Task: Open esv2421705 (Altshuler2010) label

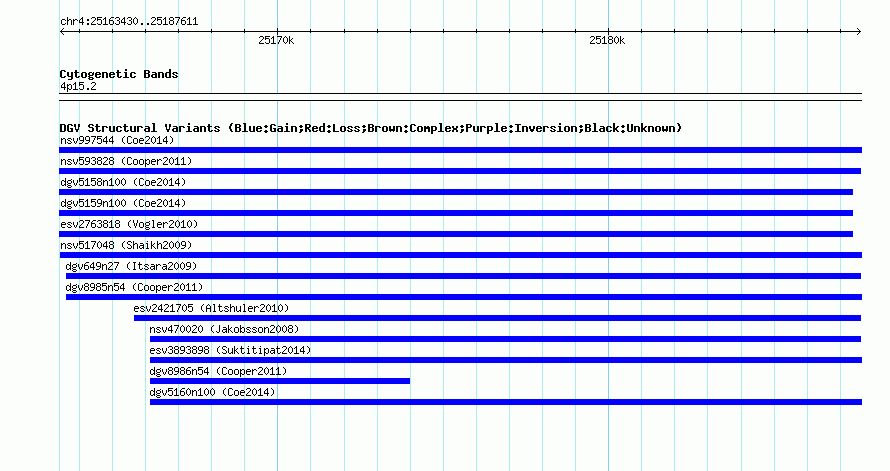Action: click(x=211, y=308)
